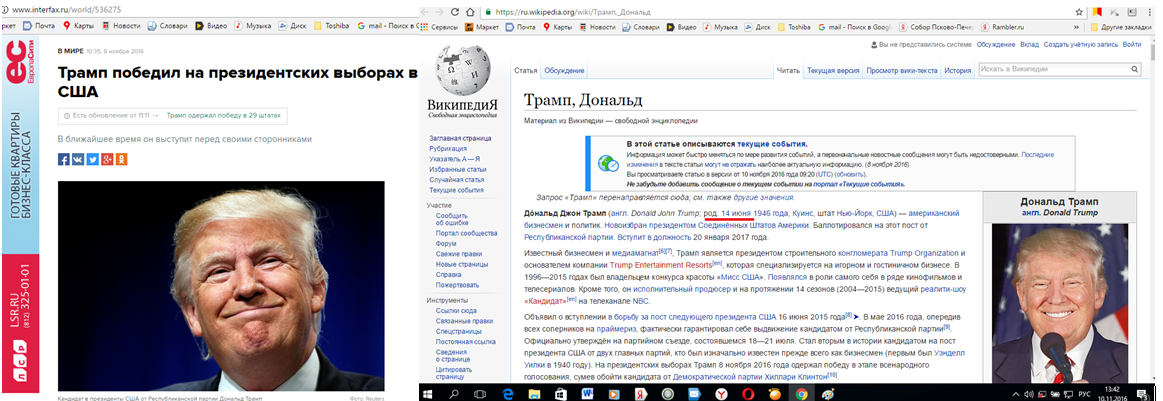Share Interfax article on Google Plus

click(107, 159)
